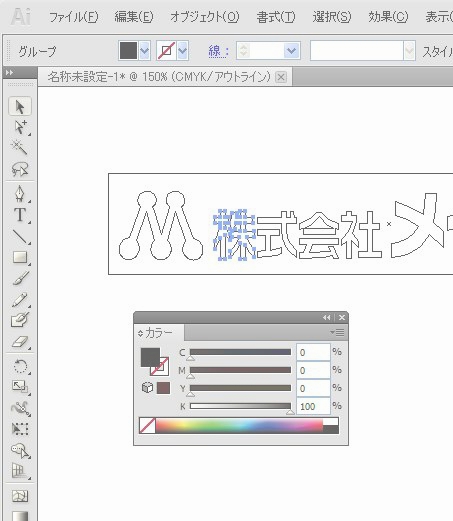Screen dimensions: 453x521
Task: Select the カラー panel tab
Action: (159, 333)
